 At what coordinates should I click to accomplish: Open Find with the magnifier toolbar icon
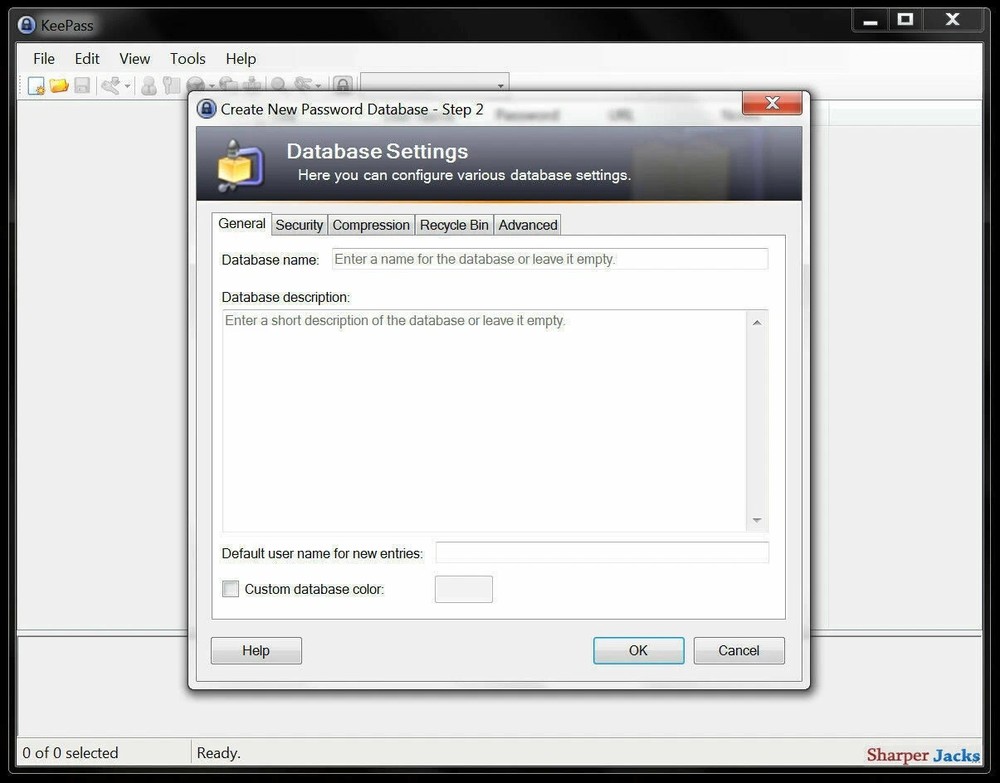[x=277, y=85]
